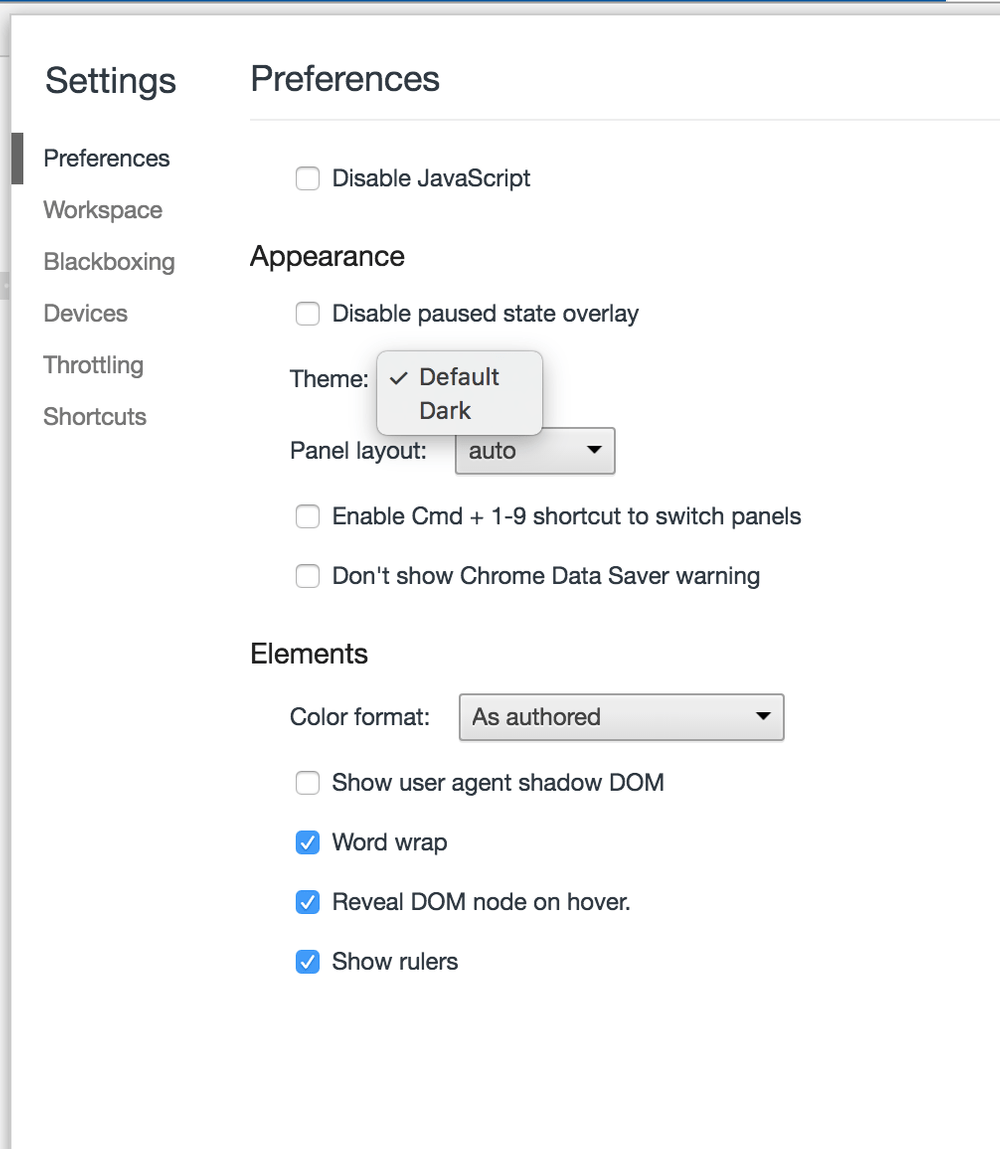Click the Theme: label
1000x1149 pixels.
coord(329,379)
